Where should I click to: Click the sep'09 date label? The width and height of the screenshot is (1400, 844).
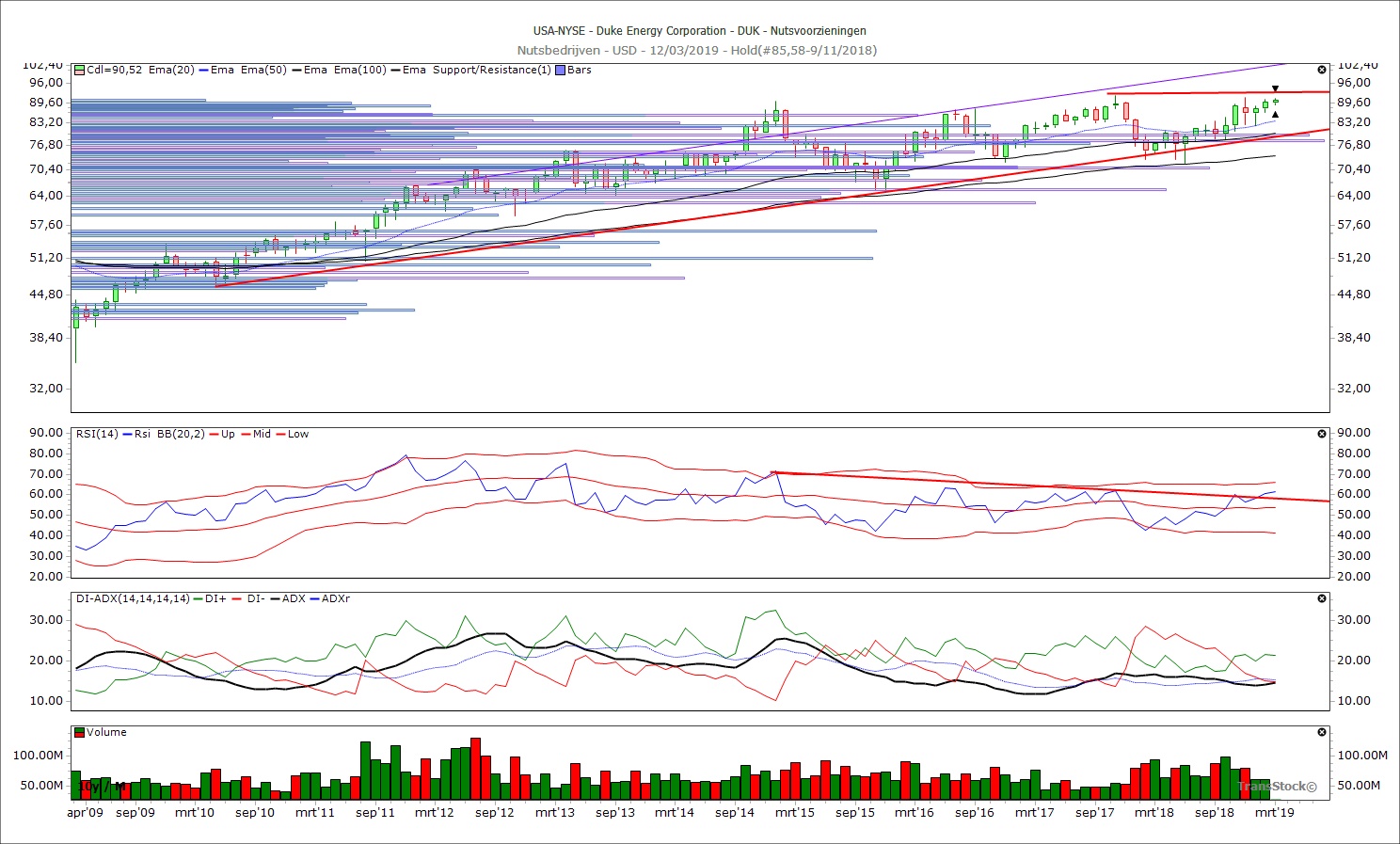point(135,812)
